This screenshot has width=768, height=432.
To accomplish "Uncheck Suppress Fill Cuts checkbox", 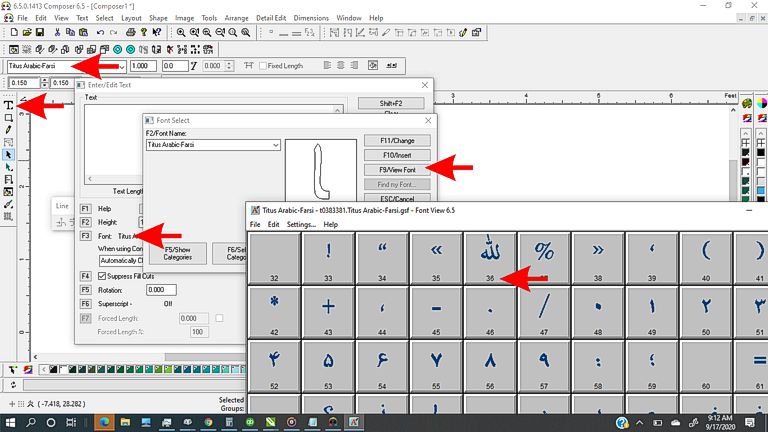I will [x=102, y=276].
